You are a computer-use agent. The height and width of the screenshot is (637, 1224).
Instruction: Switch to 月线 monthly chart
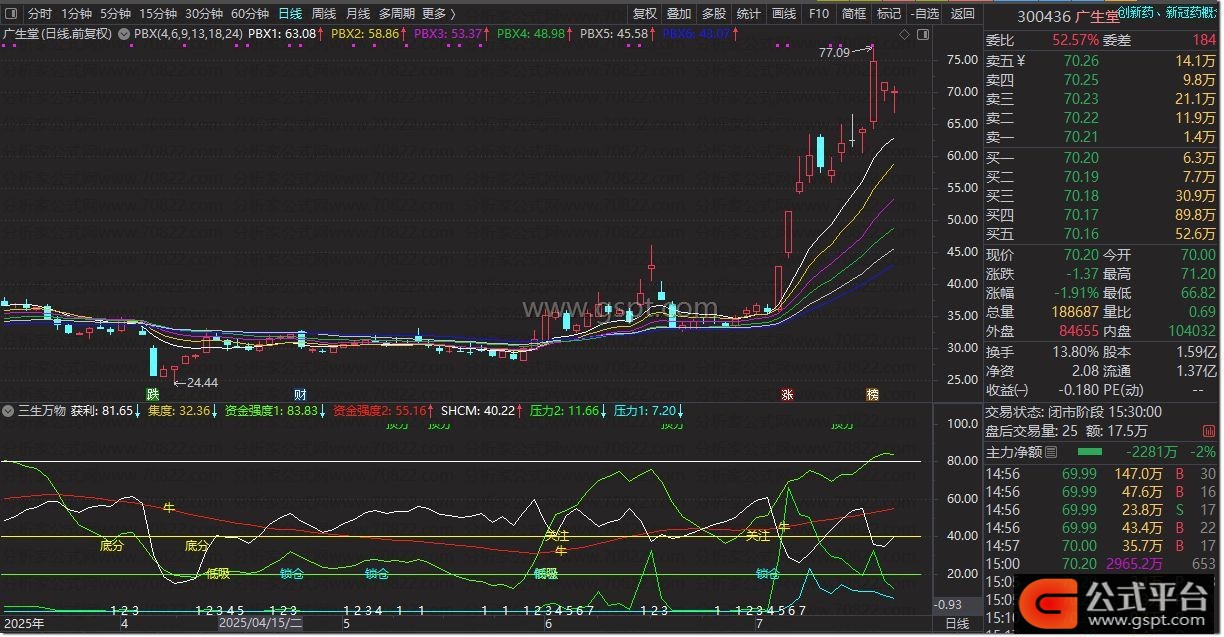coord(358,14)
